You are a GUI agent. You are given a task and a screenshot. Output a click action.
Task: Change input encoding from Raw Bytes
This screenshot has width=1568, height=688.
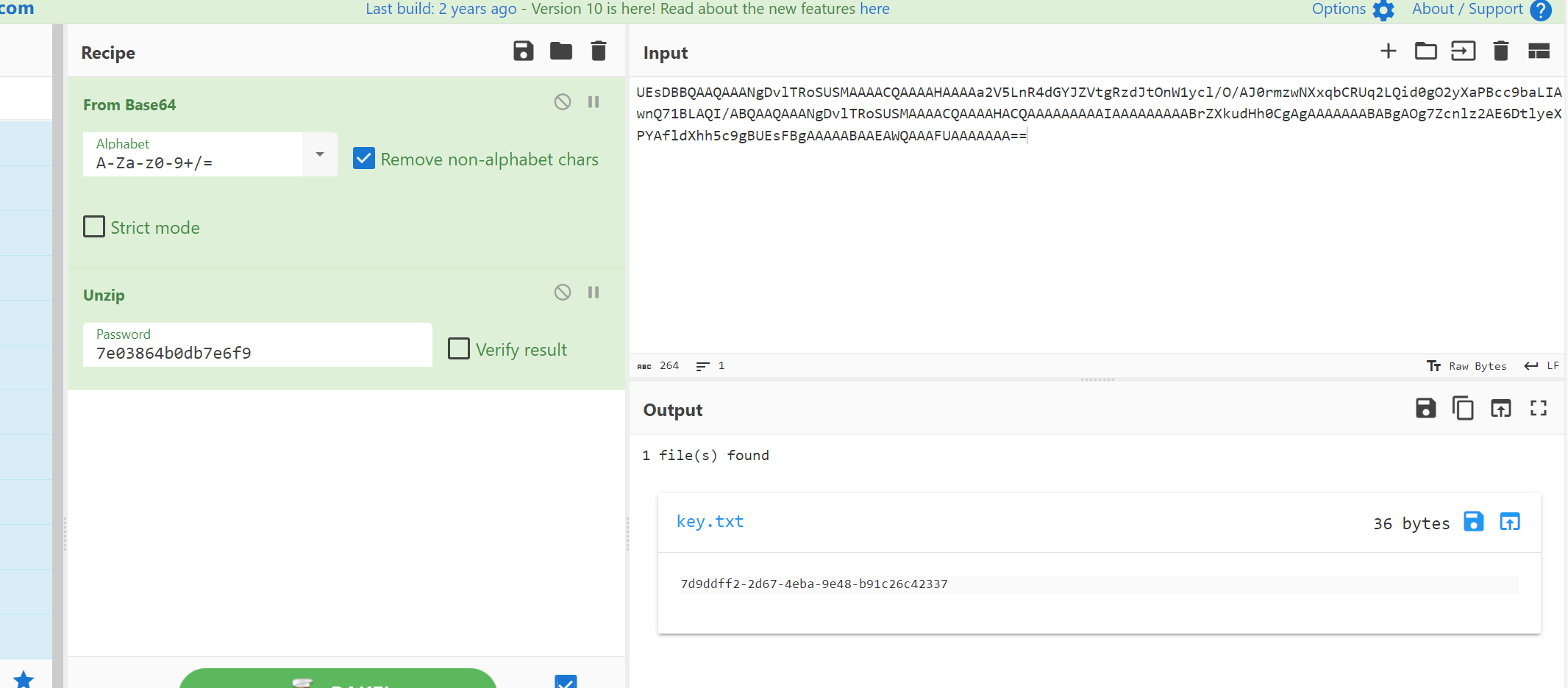click(1467, 366)
